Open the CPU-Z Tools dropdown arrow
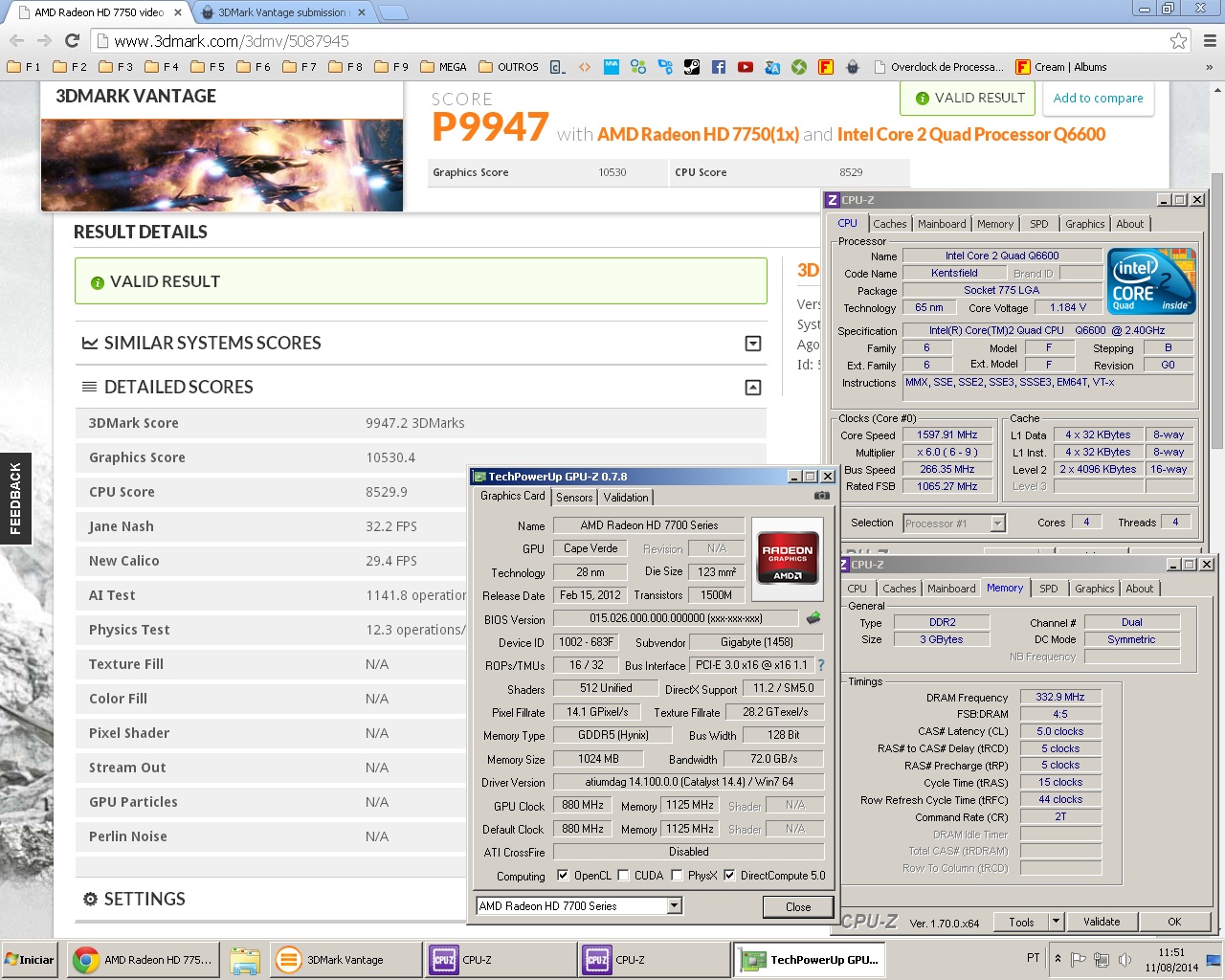Image resolution: width=1225 pixels, height=980 pixels. (1056, 922)
